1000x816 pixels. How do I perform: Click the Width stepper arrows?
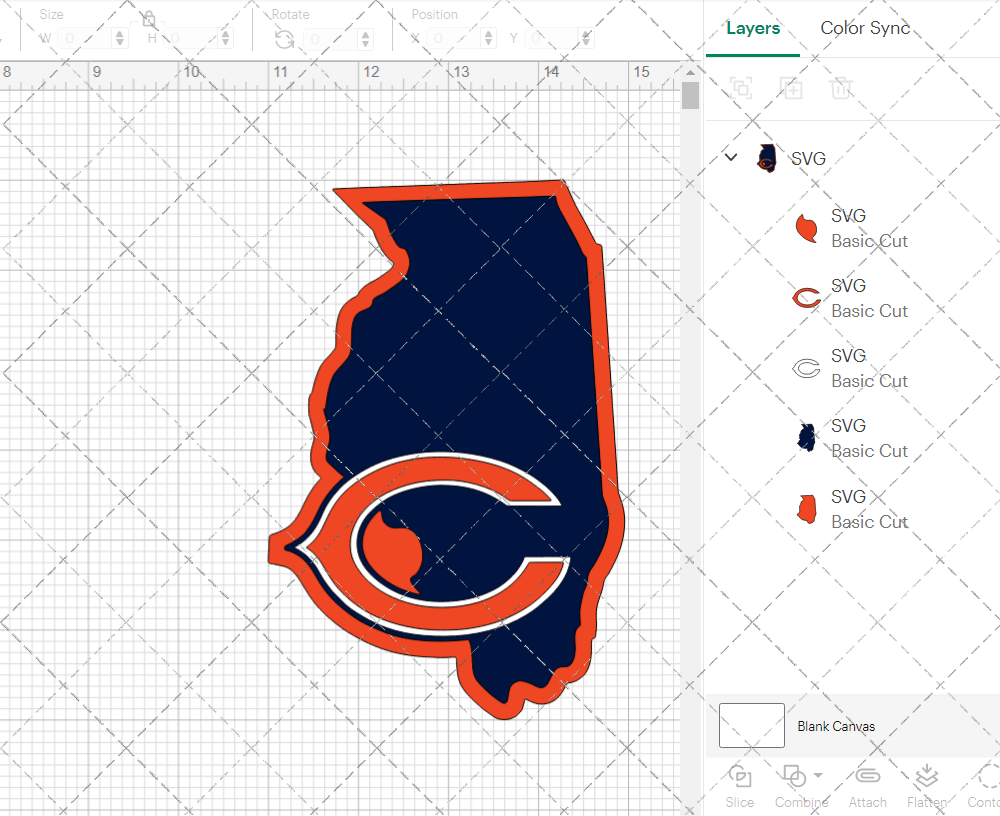pyautogui.click(x=120, y=38)
